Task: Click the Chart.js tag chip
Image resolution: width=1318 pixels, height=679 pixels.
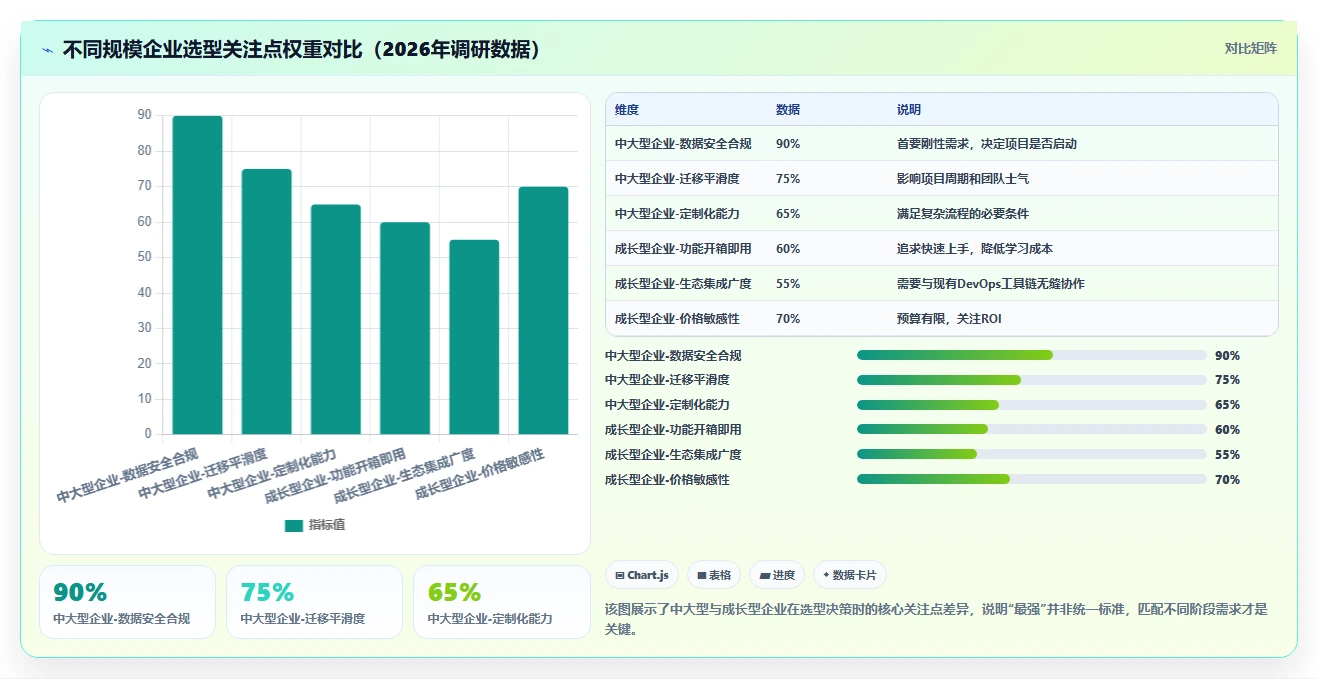Action: pyautogui.click(x=642, y=575)
